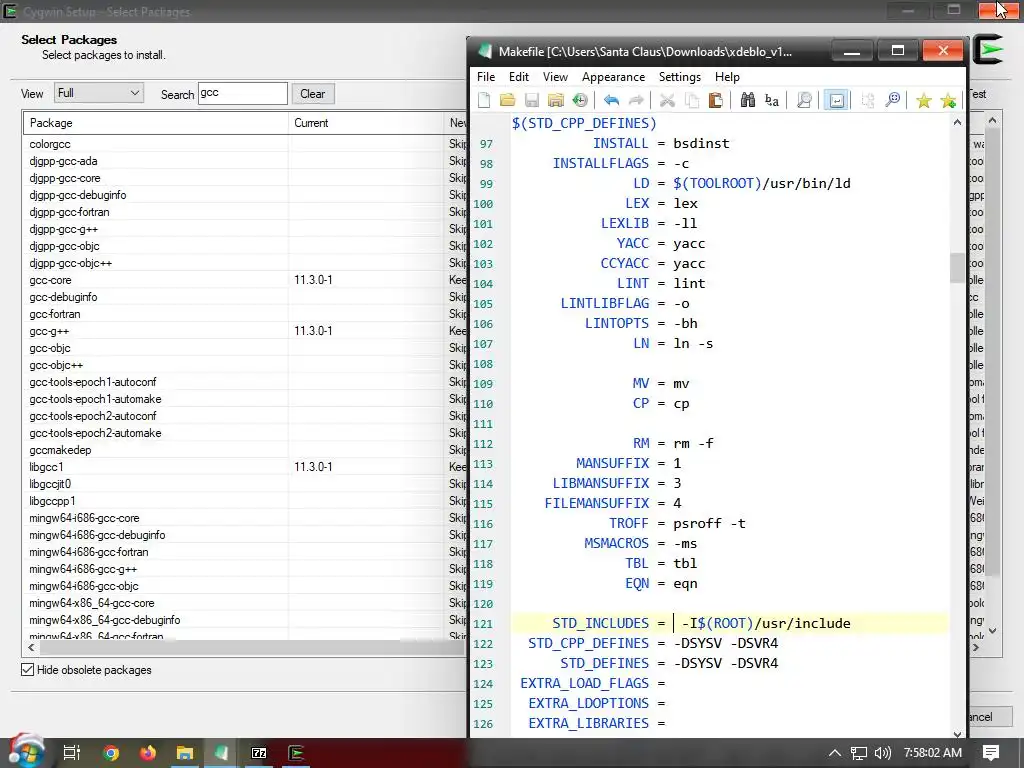
Task: Expand the View mode dropdown in Cygwin Setup
Action: [99, 93]
